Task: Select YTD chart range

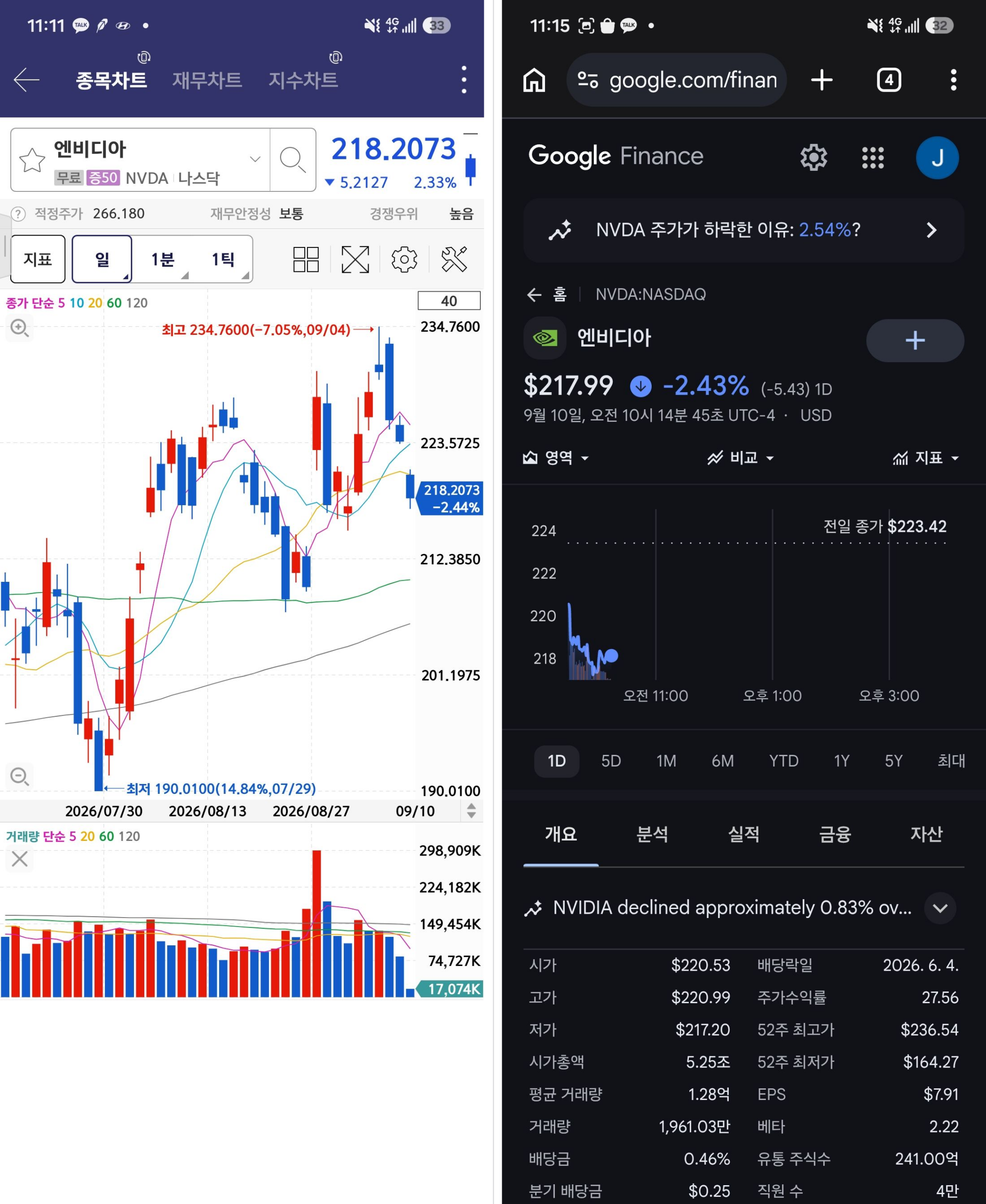Action: [x=784, y=761]
